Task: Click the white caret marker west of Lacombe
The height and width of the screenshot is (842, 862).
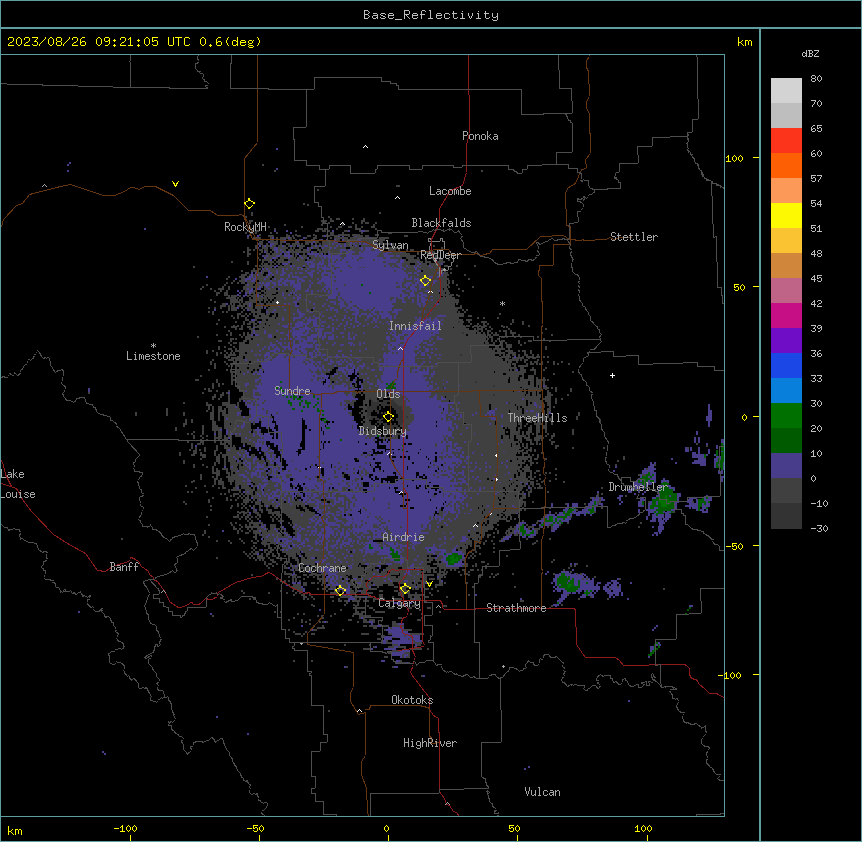Action: (x=397, y=198)
